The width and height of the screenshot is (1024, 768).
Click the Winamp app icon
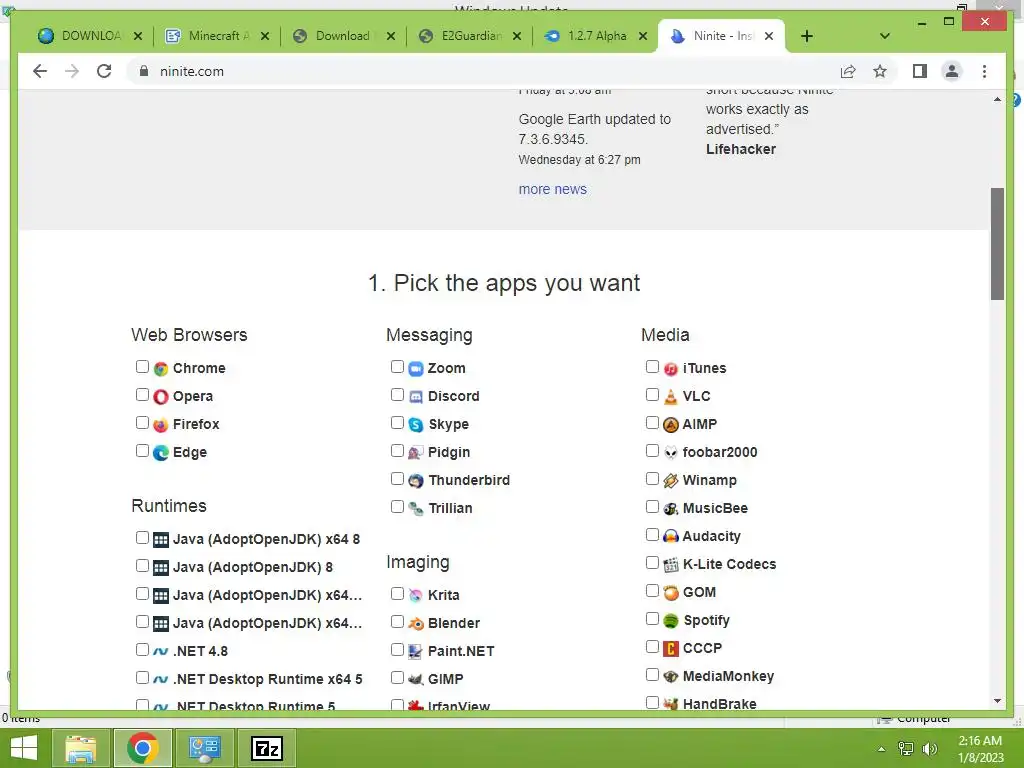[671, 481]
